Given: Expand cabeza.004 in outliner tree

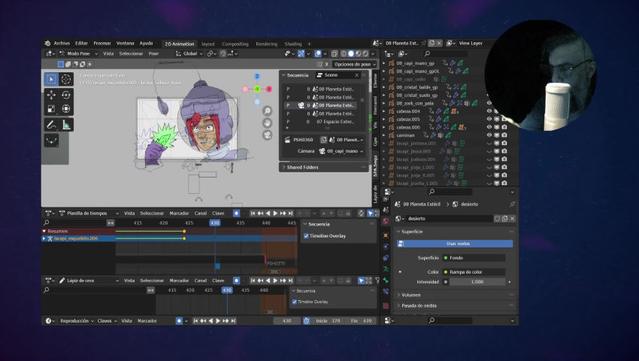Looking at the screenshot, I should point(384,111).
